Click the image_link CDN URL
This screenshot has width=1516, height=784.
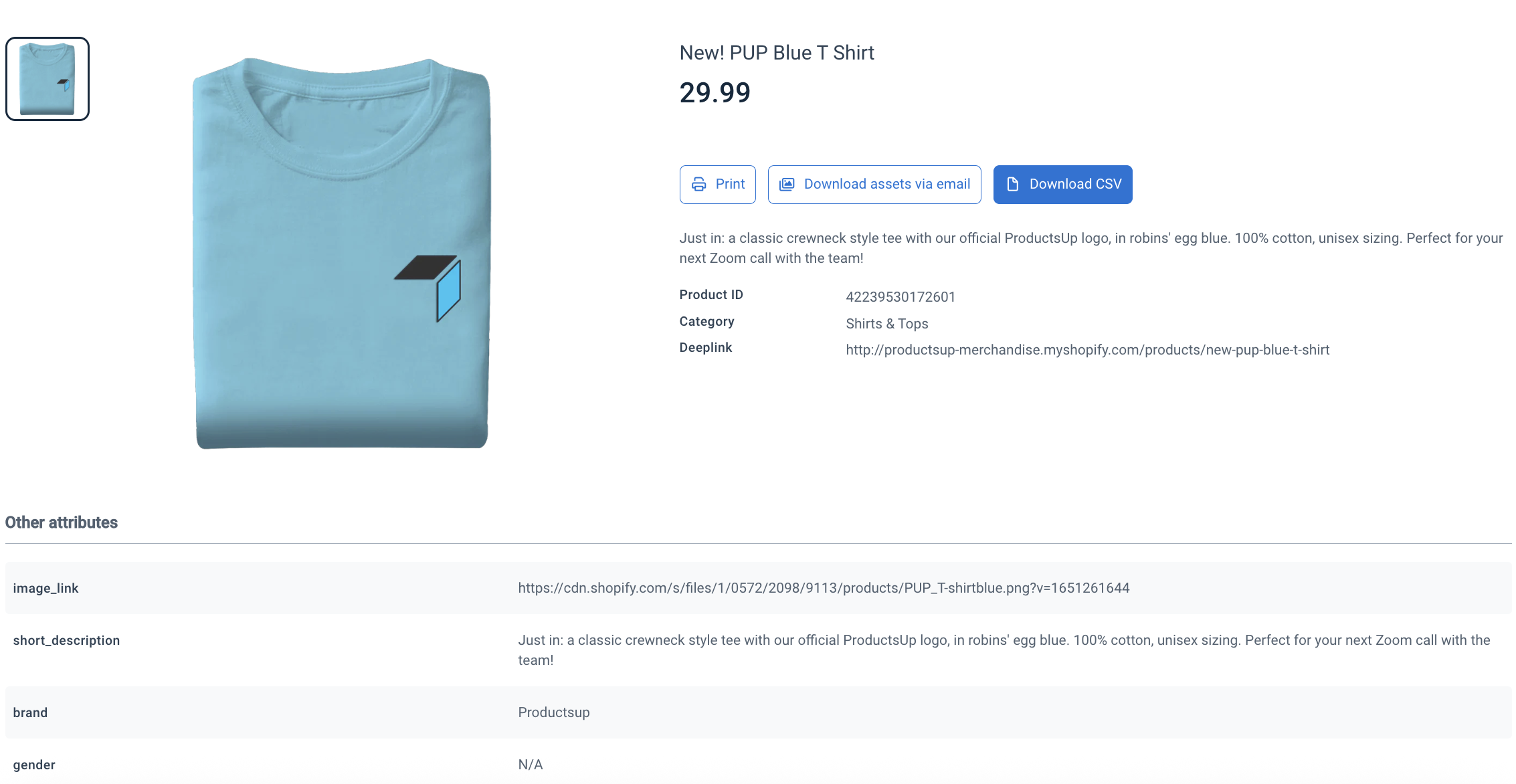point(824,588)
